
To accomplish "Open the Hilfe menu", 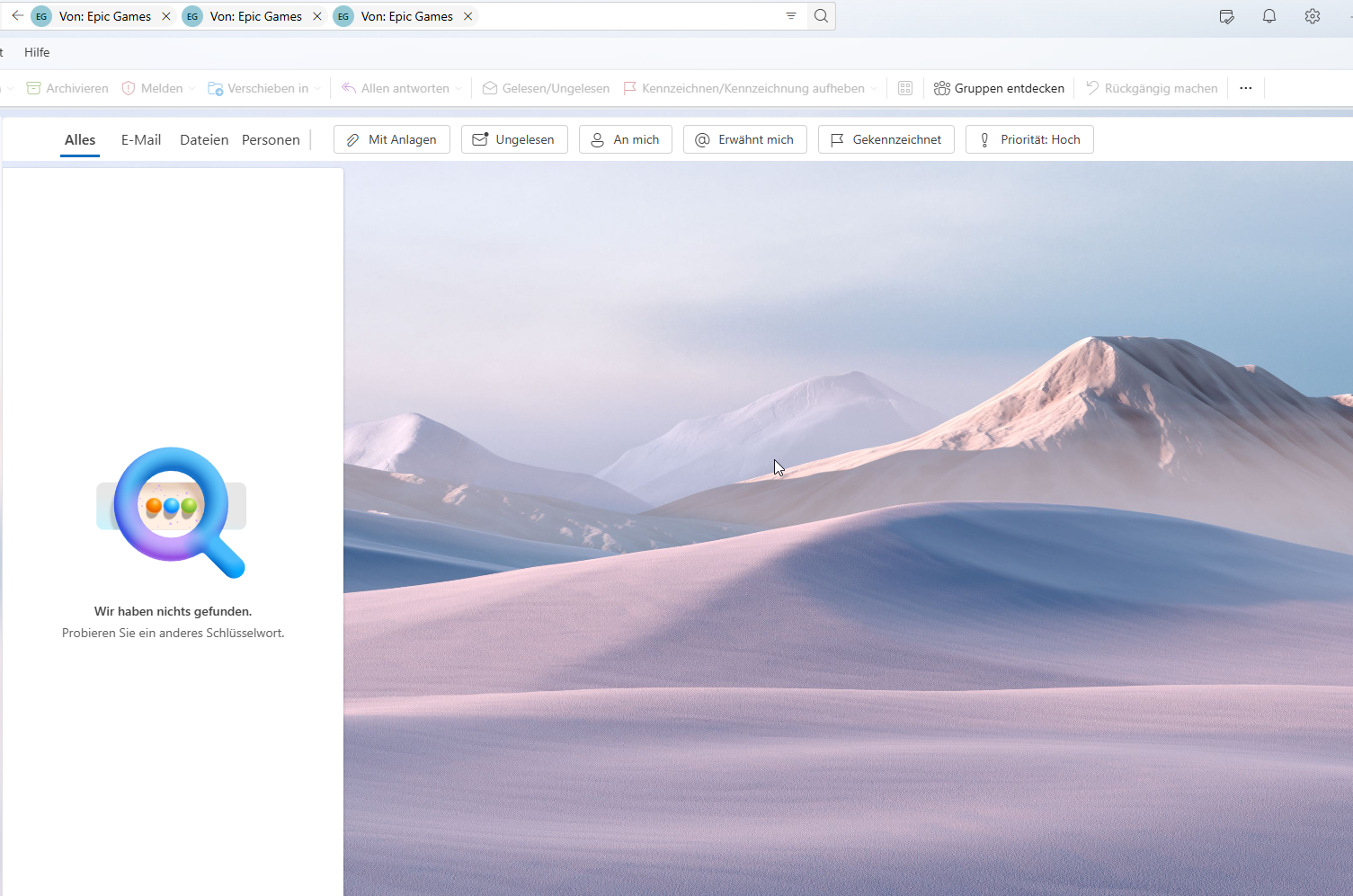I will tap(37, 52).
